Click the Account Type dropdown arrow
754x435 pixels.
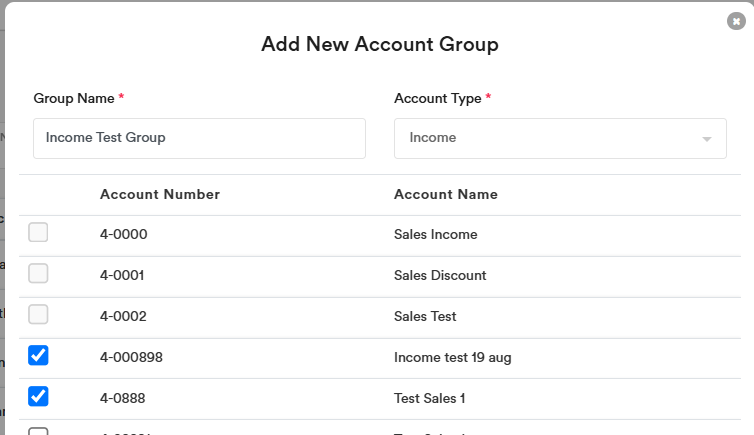point(706,139)
